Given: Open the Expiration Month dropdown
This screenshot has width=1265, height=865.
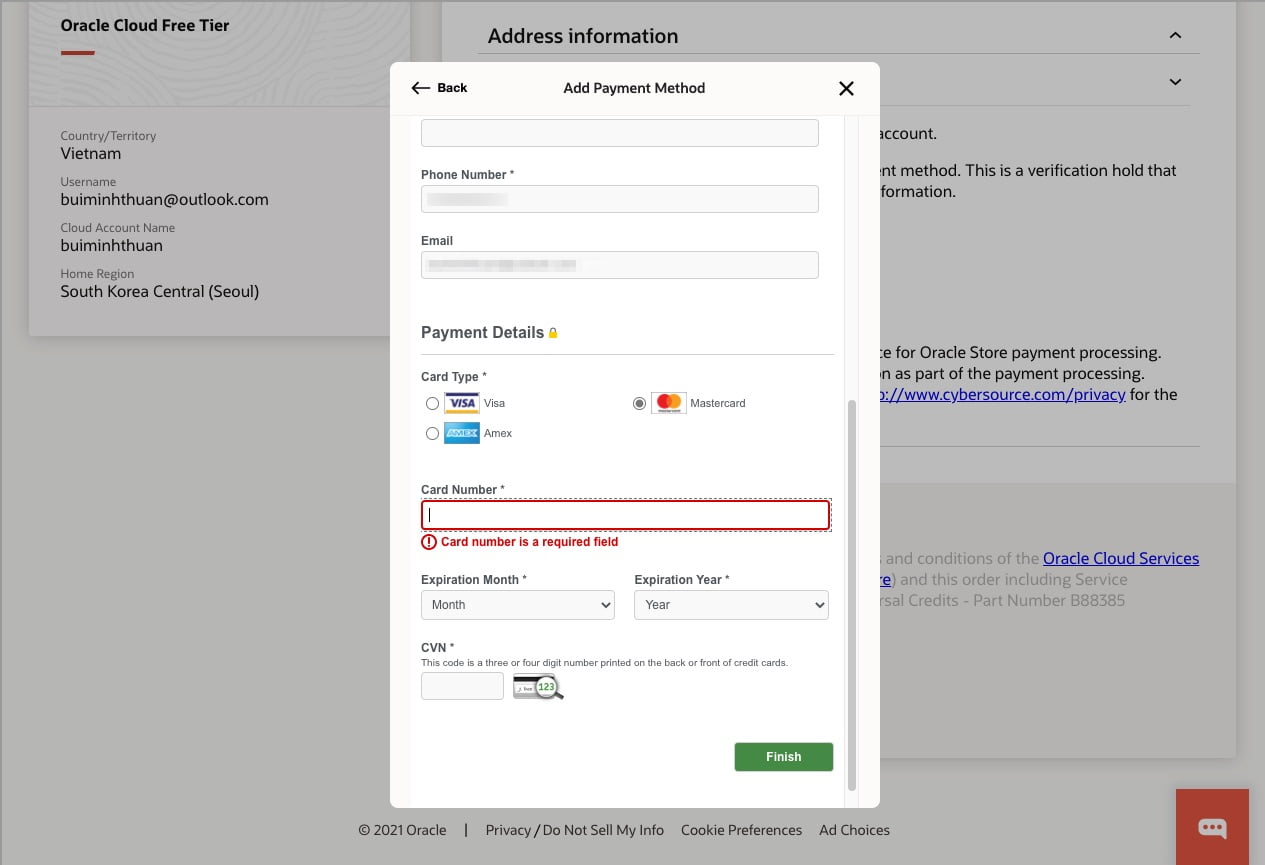Looking at the screenshot, I should click(x=518, y=605).
